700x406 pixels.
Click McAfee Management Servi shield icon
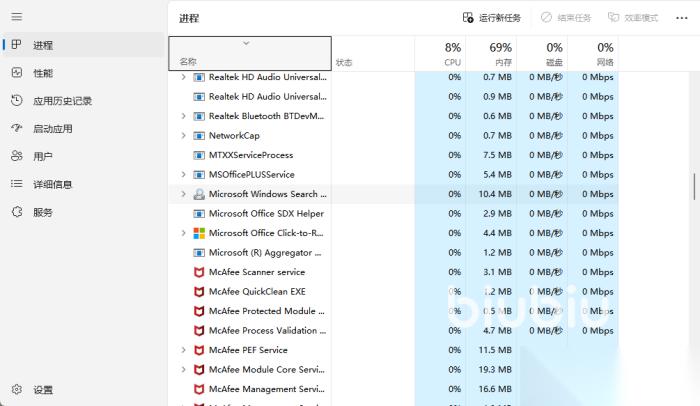click(199, 389)
